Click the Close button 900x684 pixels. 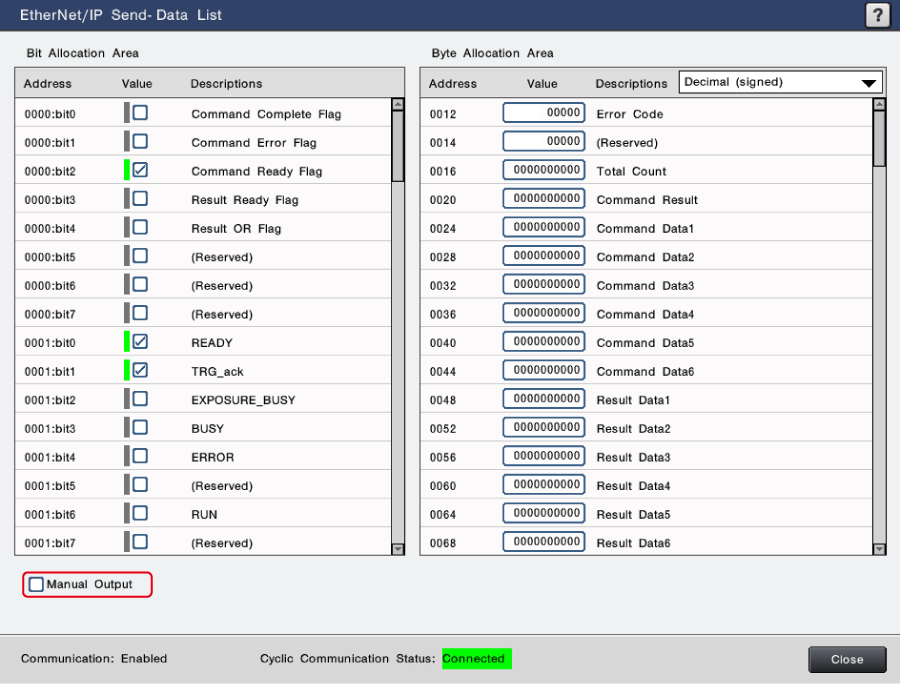[847, 660]
